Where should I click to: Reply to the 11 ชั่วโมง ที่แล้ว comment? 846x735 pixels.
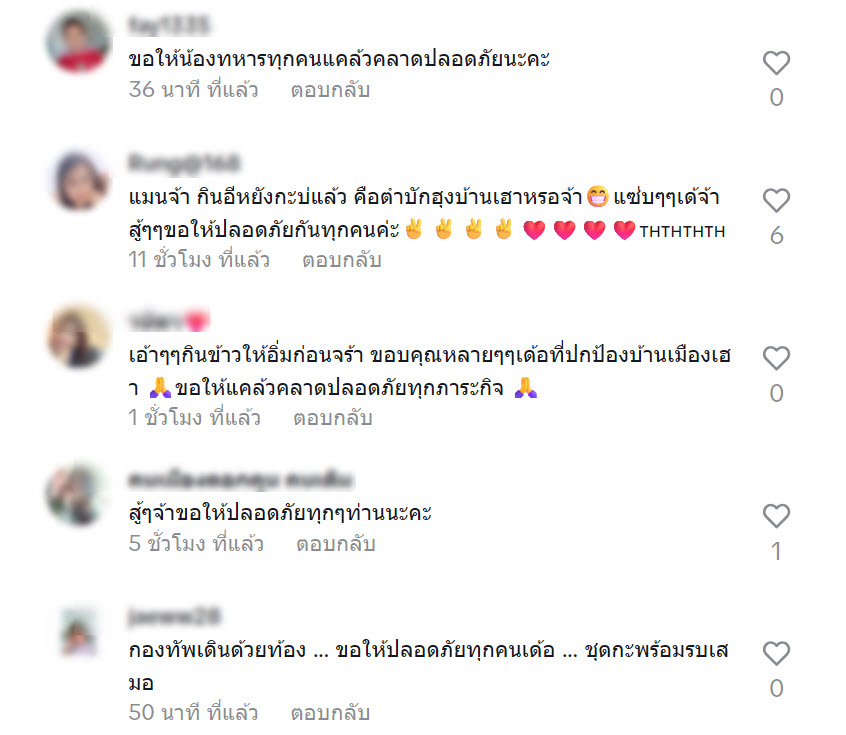point(342,260)
